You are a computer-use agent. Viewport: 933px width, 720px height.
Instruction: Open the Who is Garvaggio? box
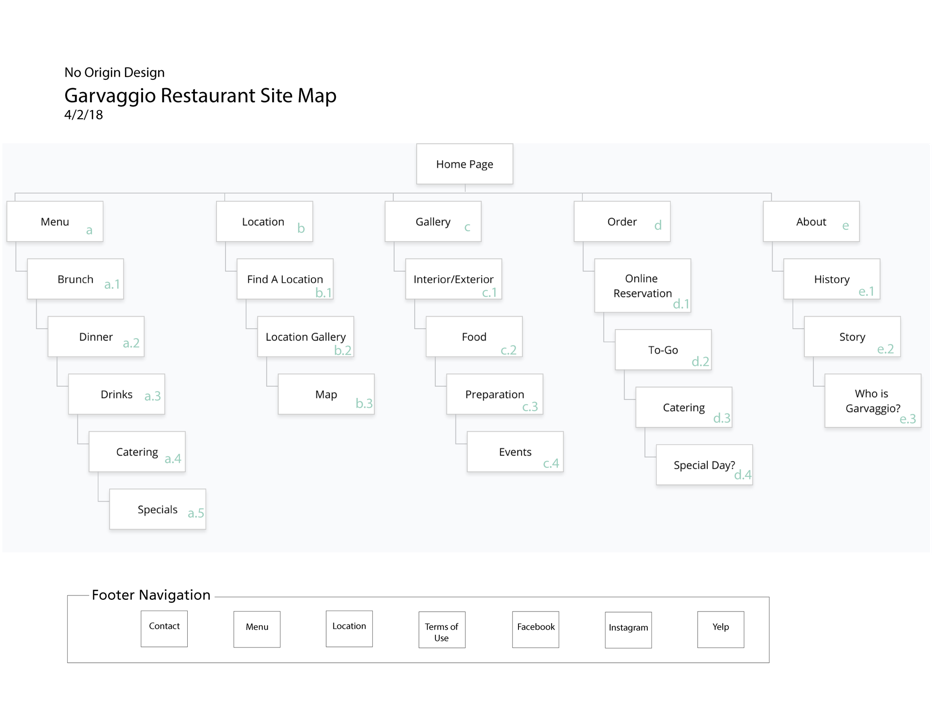click(872, 401)
